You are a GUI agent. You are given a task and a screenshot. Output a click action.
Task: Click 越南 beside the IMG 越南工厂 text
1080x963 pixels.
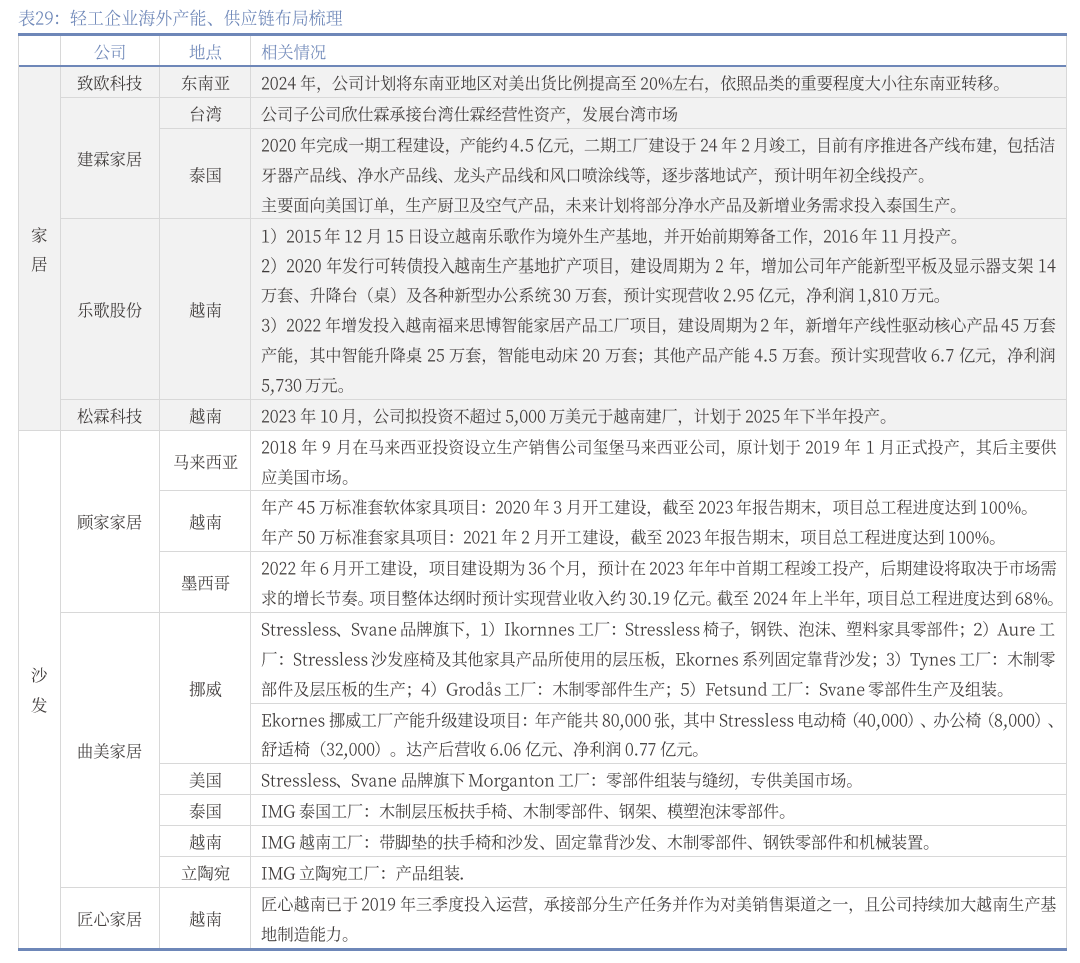205,842
